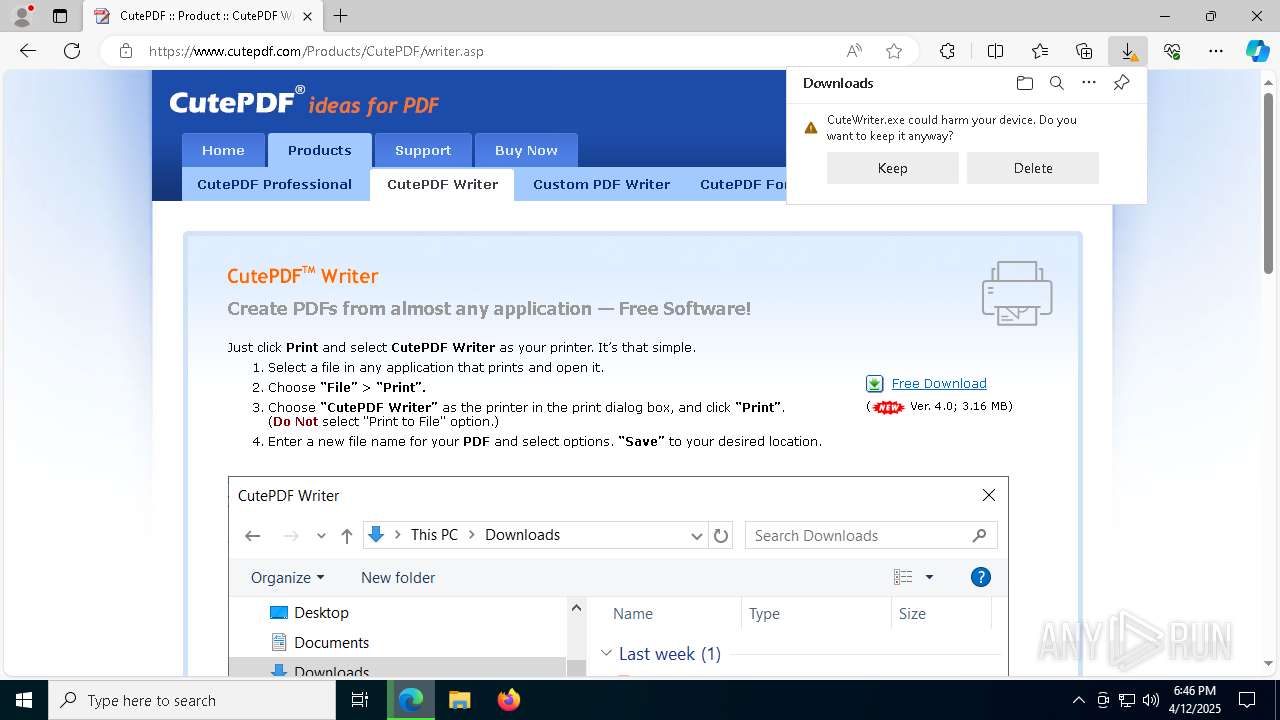The width and height of the screenshot is (1280, 720).
Task: Open Favorites list icon
Action: click(1040, 51)
